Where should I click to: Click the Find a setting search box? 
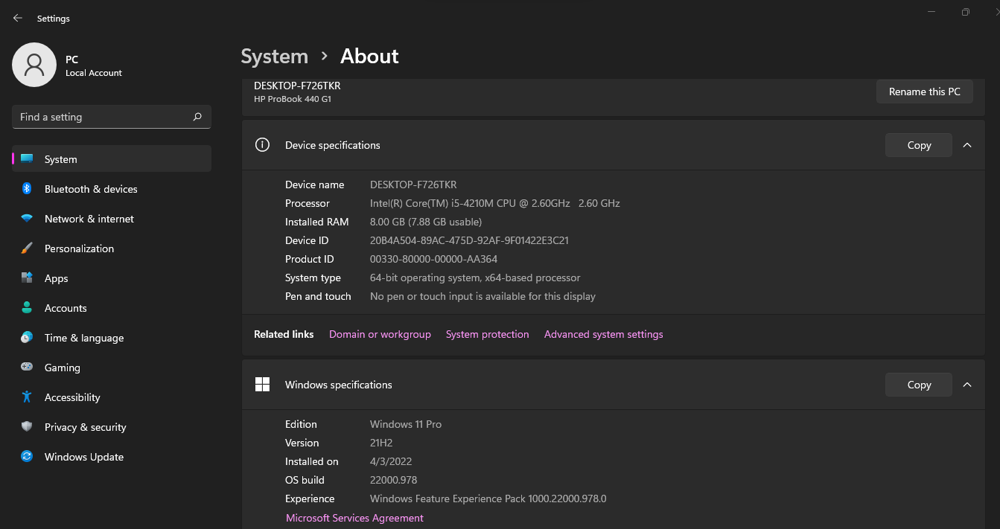click(112, 117)
